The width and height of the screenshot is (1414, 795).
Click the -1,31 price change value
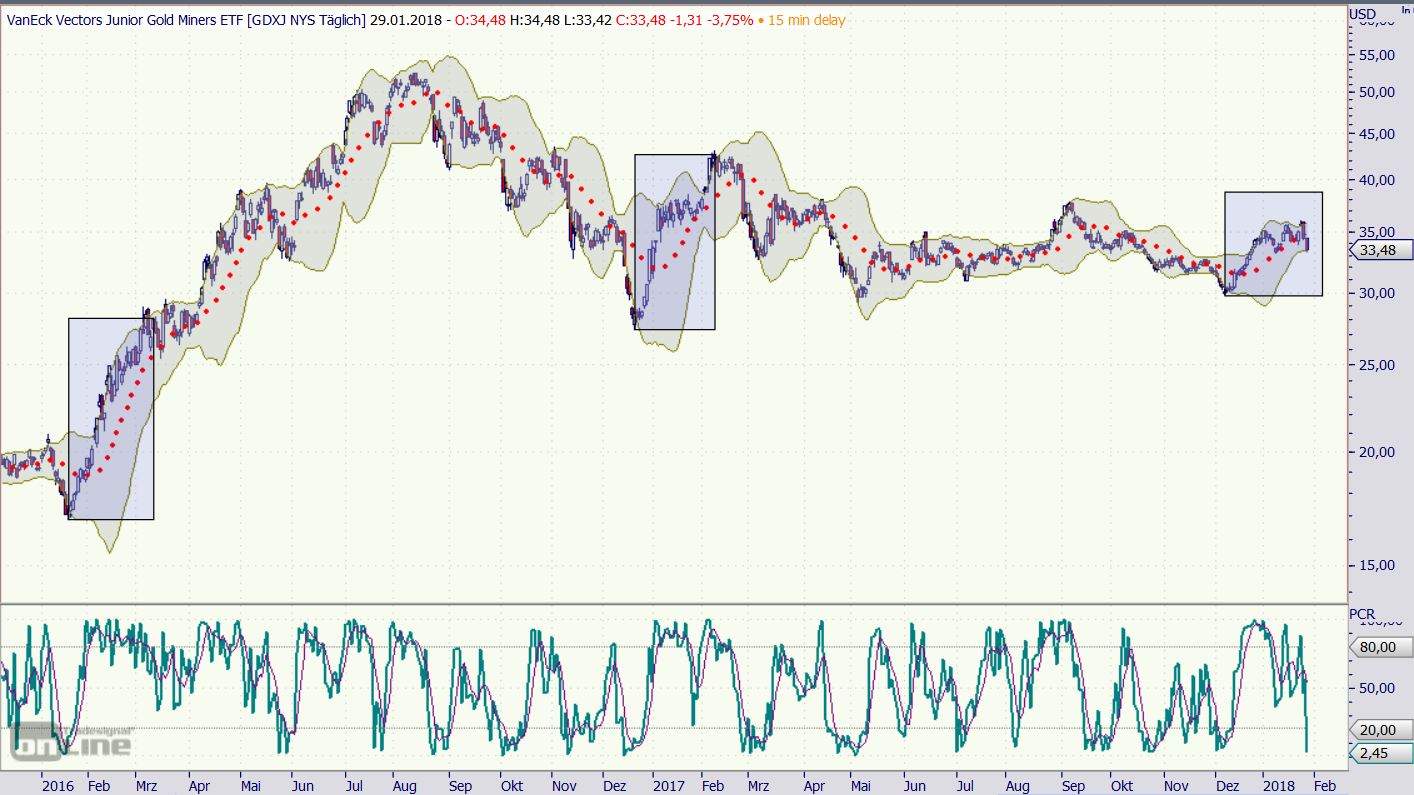[x=686, y=20]
